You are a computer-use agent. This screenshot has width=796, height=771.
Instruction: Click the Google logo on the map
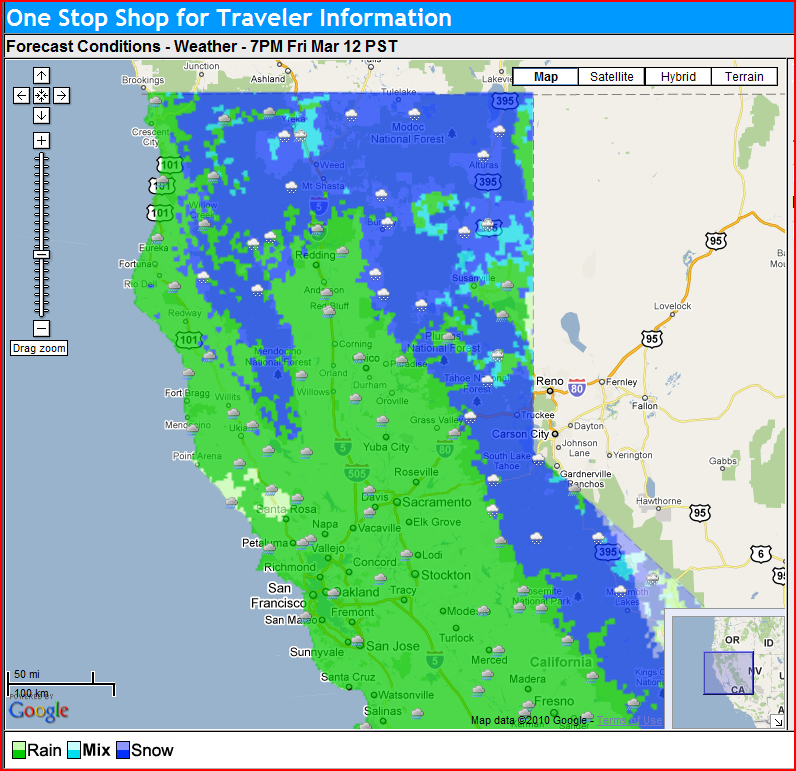(39, 711)
